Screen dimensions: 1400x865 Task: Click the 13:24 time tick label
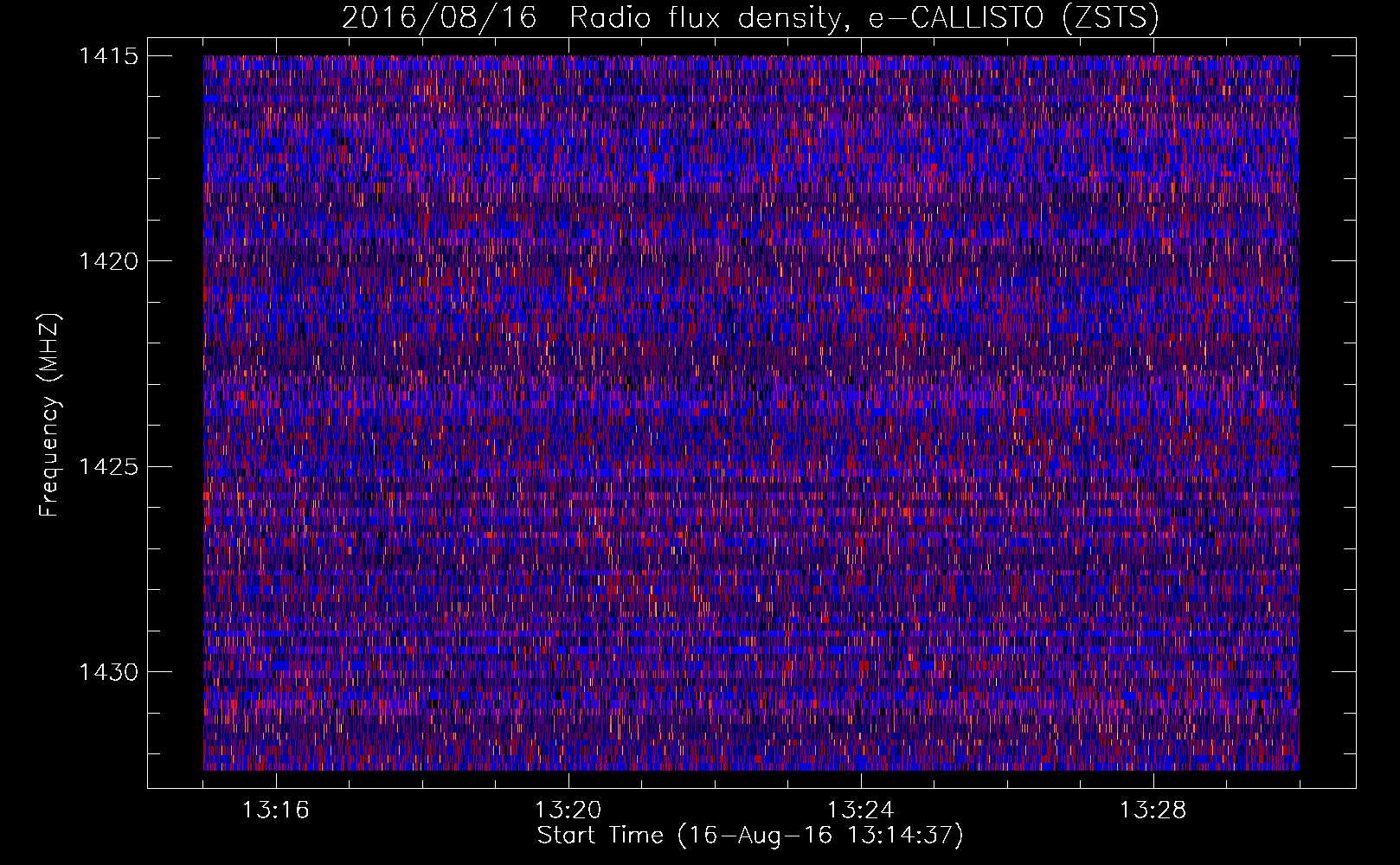point(860,811)
